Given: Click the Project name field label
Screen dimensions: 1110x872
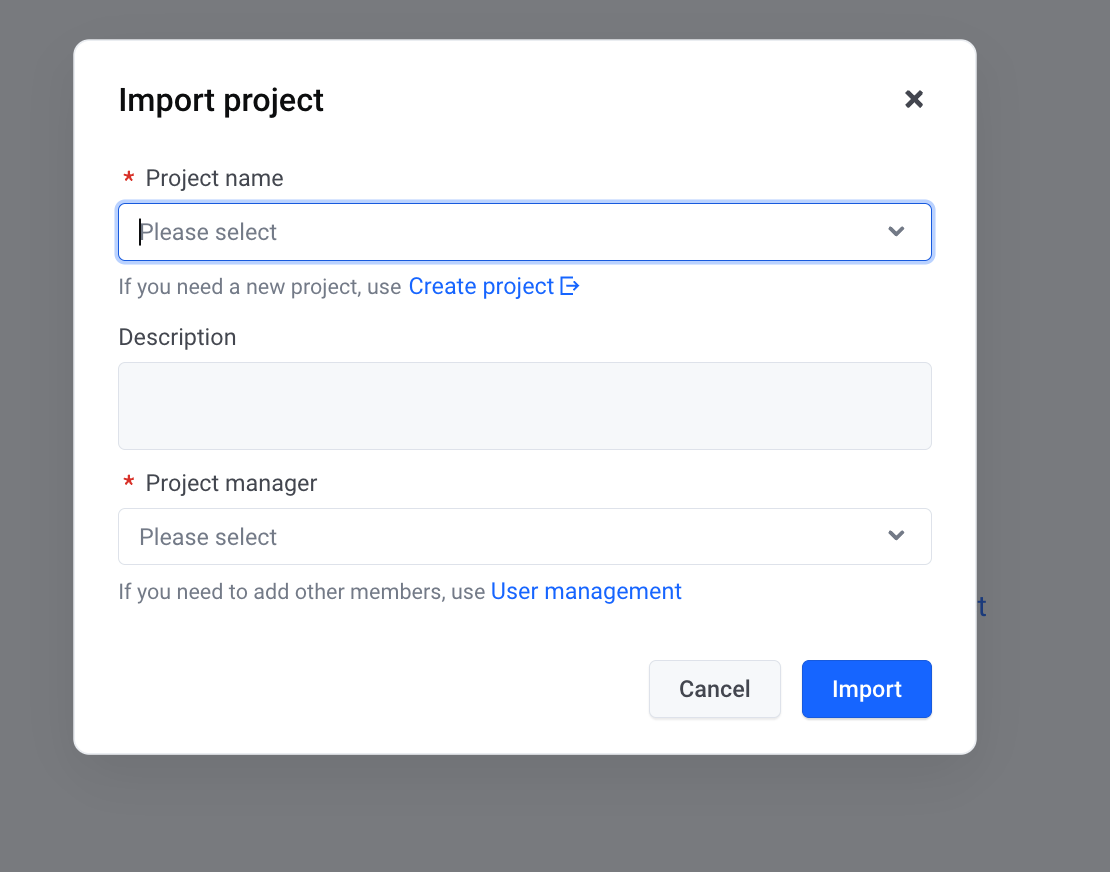Looking at the screenshot, I should point(214,178).
